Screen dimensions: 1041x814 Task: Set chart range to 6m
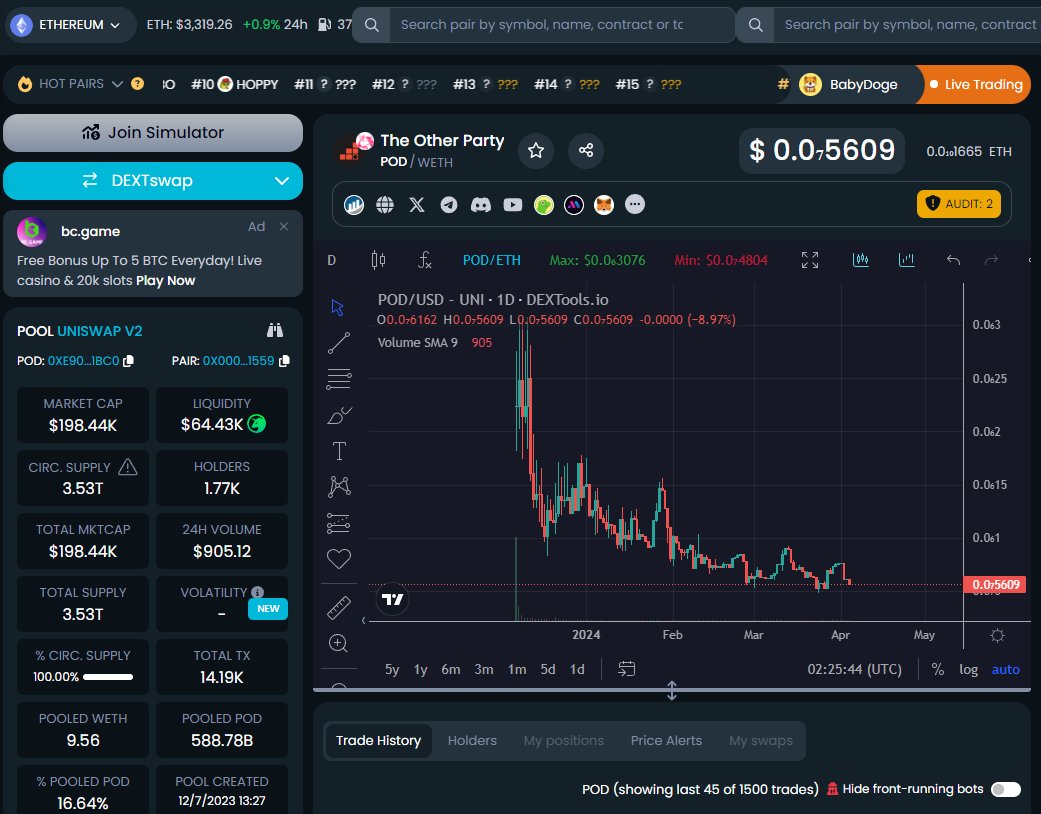tap(451, 669)
